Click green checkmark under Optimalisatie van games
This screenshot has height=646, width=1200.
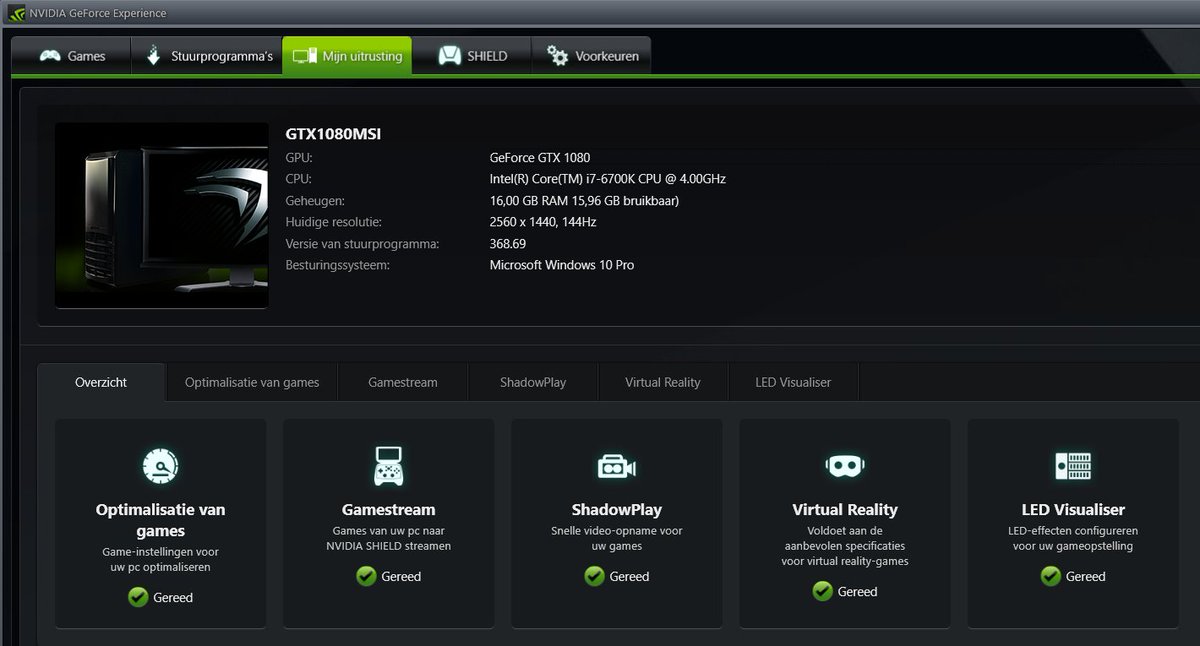click(x=138, y=597)
